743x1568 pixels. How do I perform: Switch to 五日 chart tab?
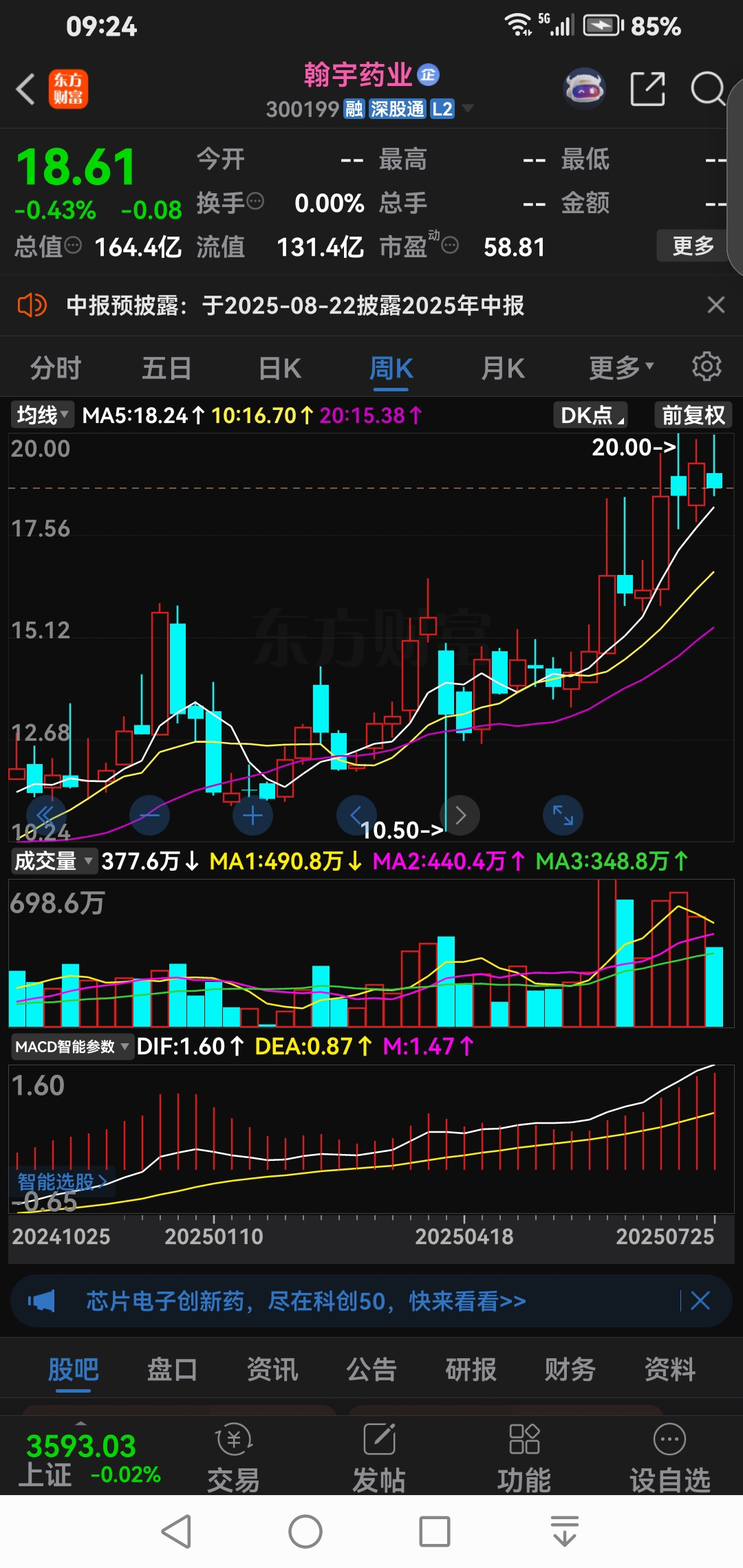[166, 368]
